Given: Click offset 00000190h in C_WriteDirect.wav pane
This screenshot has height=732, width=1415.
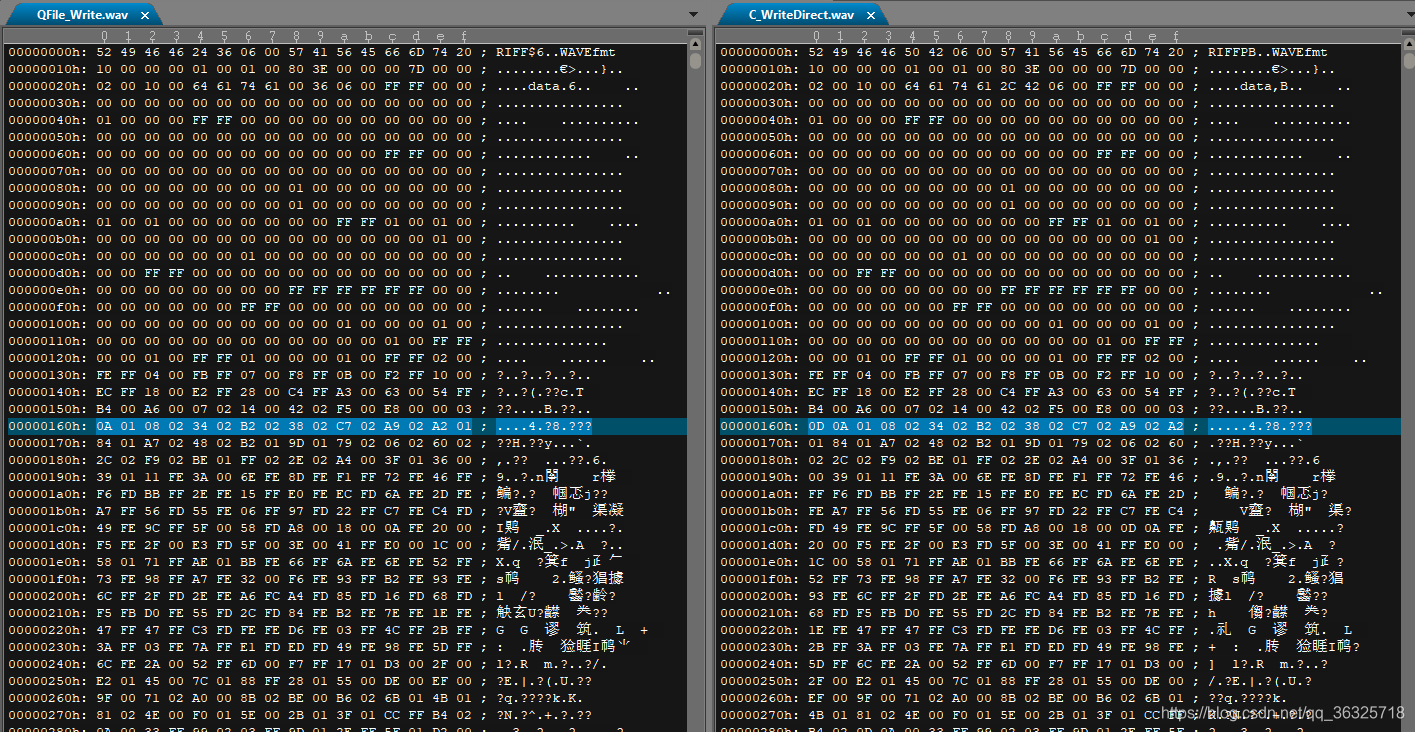Looking at the screenshot, I should point(760,477).
